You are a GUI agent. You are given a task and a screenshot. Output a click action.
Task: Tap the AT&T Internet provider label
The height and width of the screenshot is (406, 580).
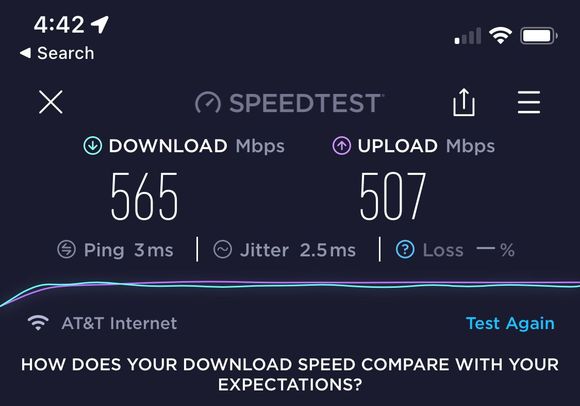pyautogui.click(x=119, y=324)
